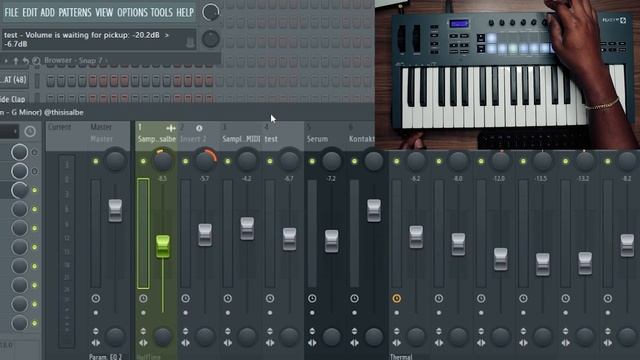Click the Browser search magnifier icon
Image resolution: width=640 pixels, height=360 pixels.
click(36, 61)
